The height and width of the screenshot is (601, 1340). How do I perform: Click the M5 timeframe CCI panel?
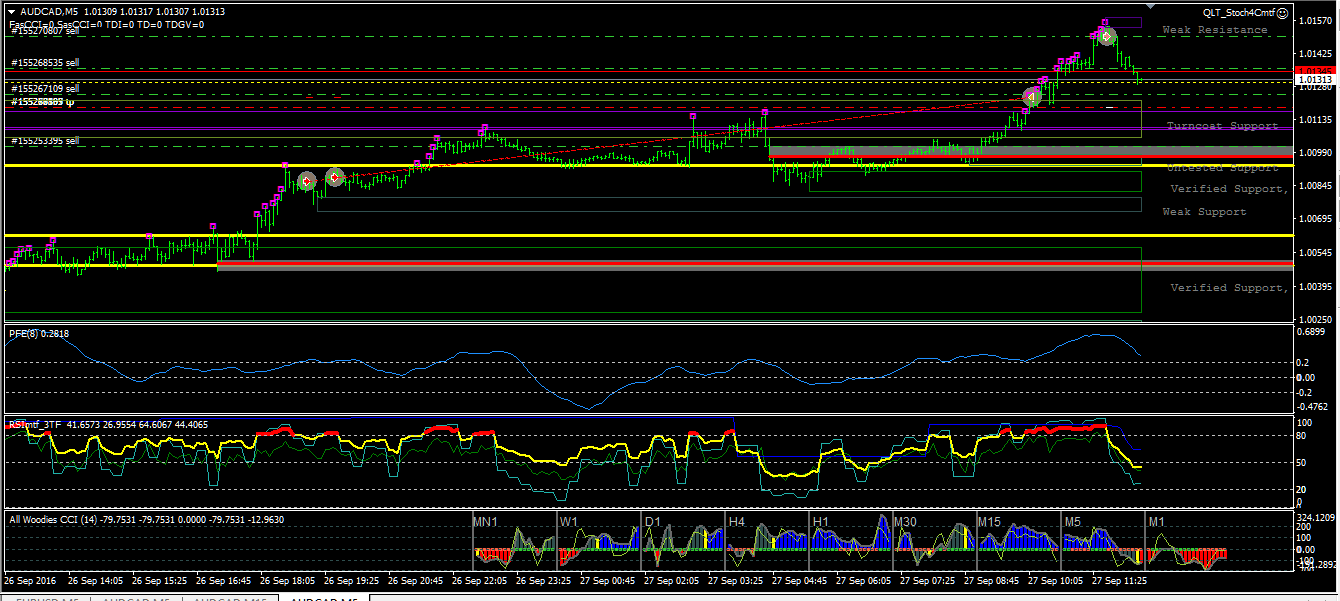click(1102, 540)
